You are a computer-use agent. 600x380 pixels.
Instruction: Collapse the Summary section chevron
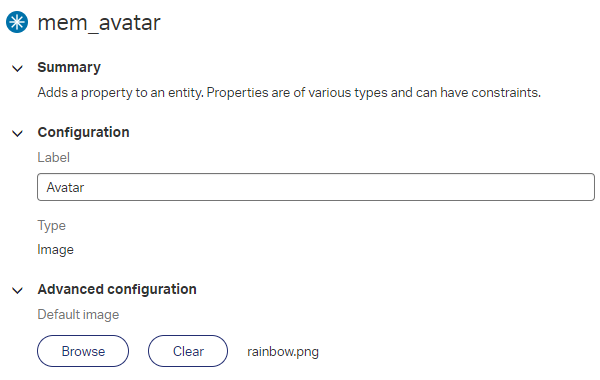(18, 69)
